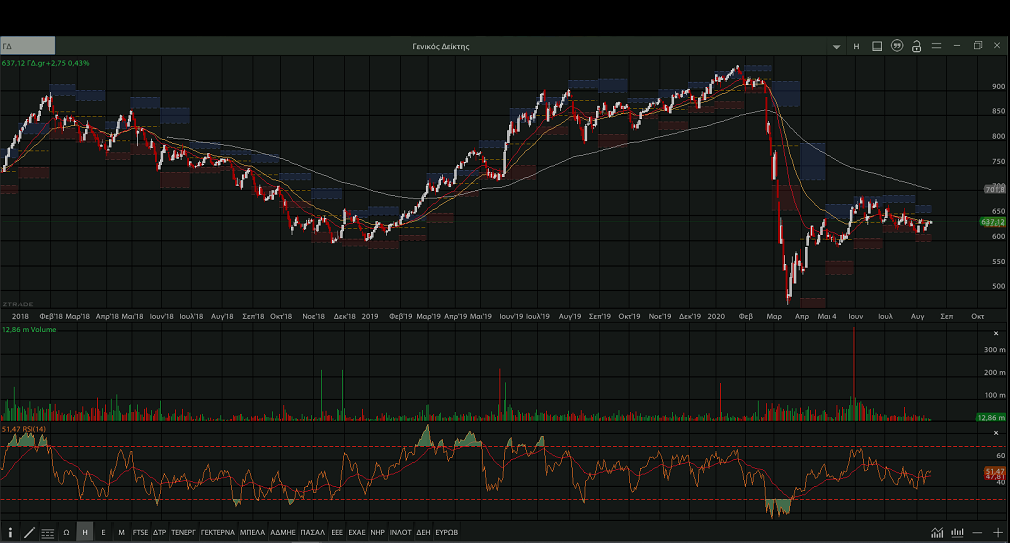This screenshot has height=543, width=1010.
Task: Close the Volume panel with its X
Action: pyautogui.click(x=995, y=333)
